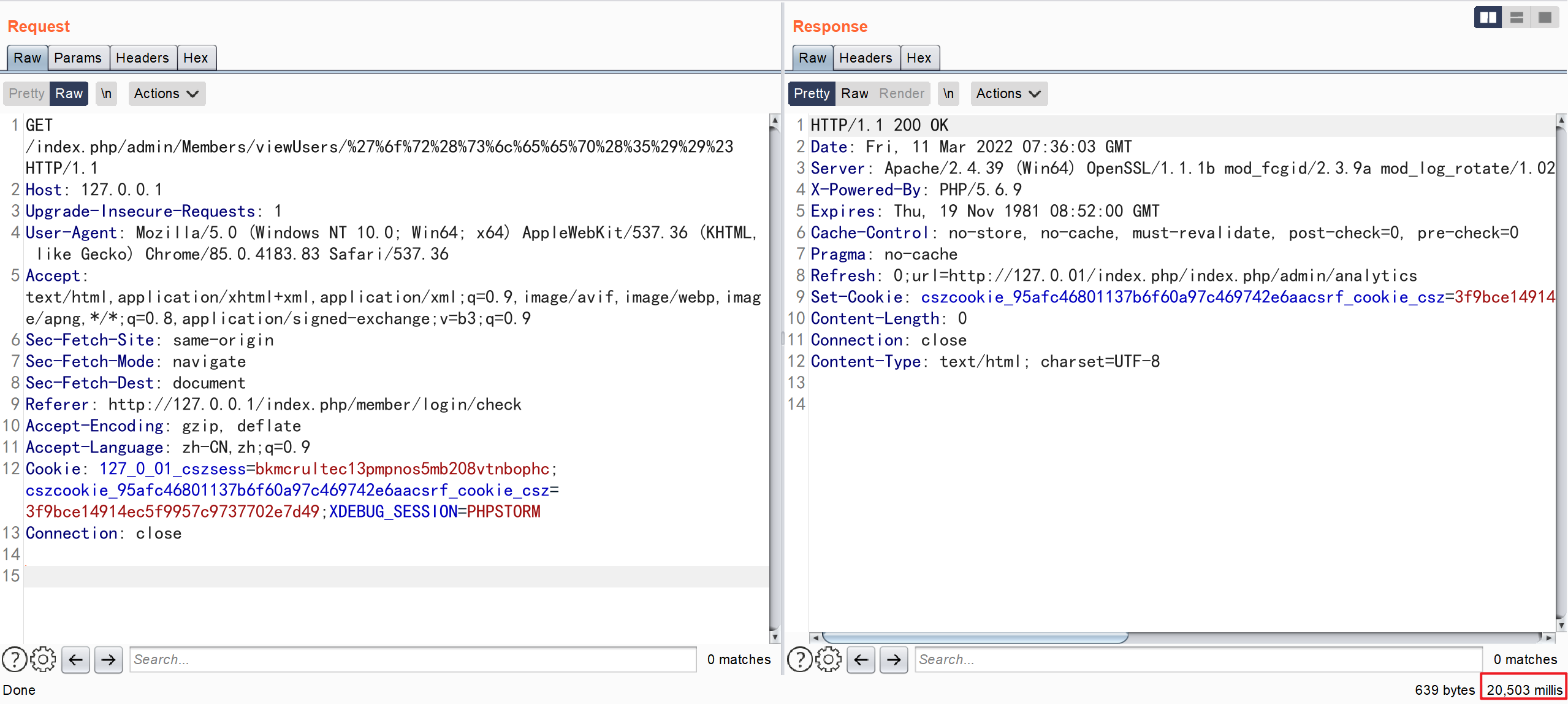
Task: Toggle non-printing characters with \n in Request panel
Action: (105, 93)
